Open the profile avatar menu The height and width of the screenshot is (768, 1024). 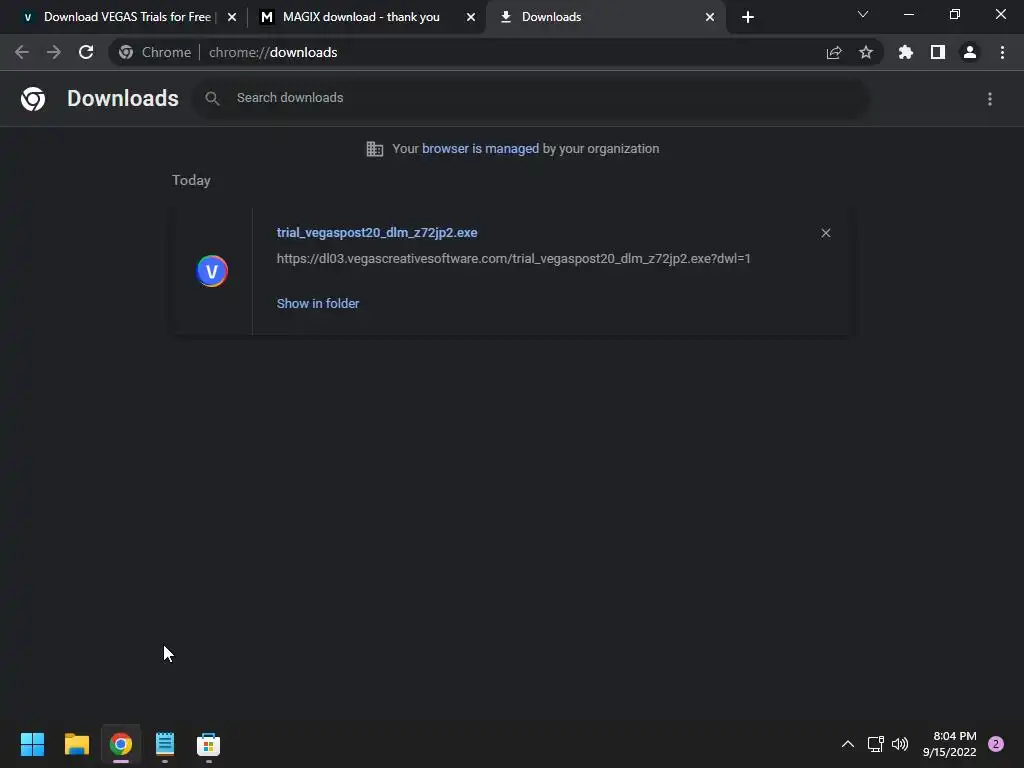[x=970, y=52]
